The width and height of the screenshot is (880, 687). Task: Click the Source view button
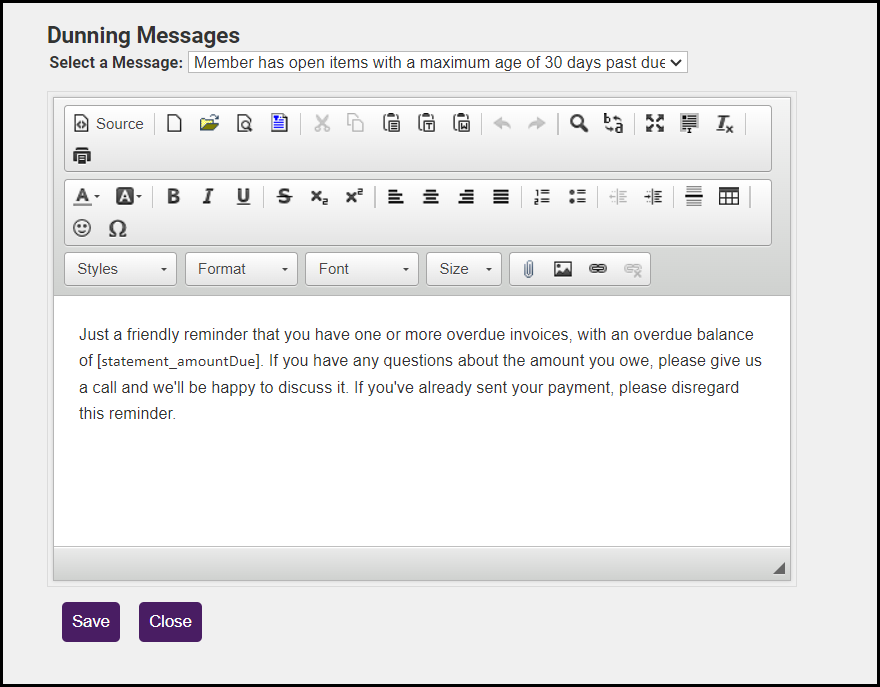pos(109,124)
